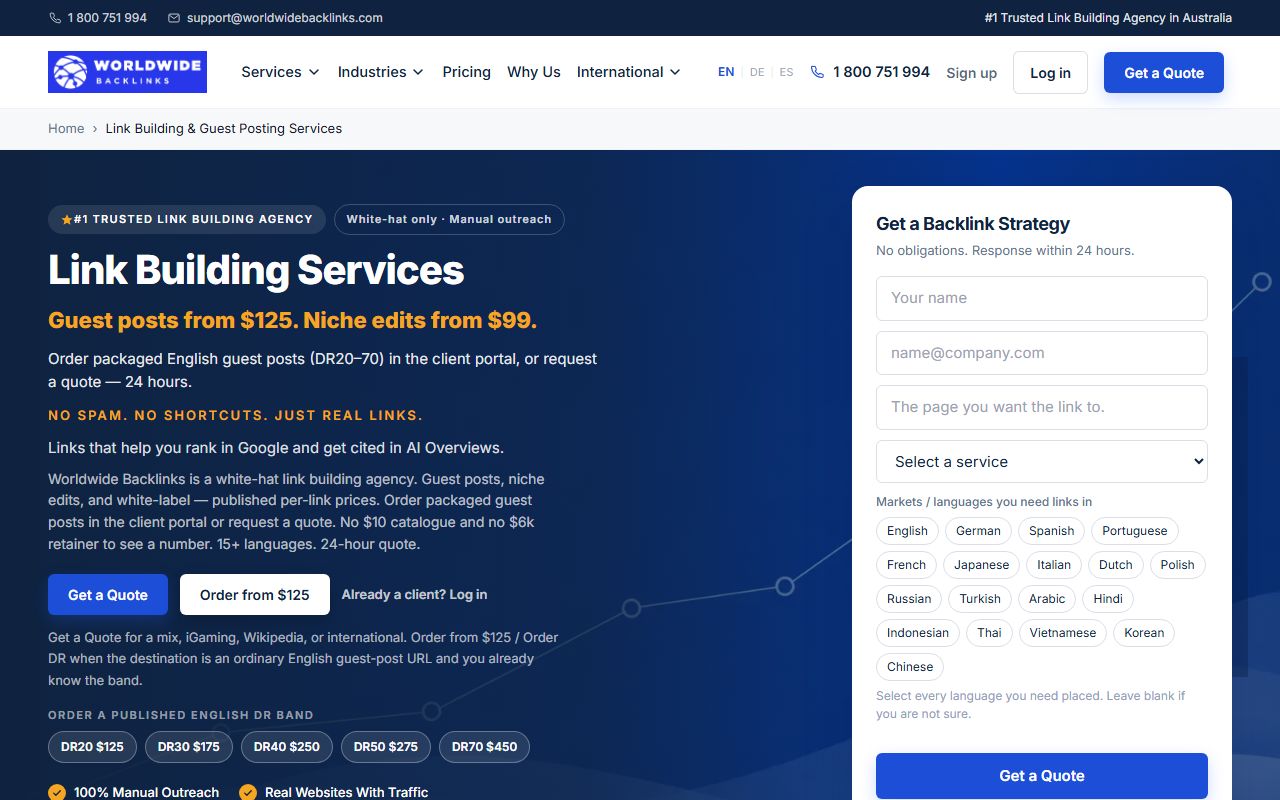Go to Why Us
Image resolution: width=1280 pixels, height=800 pixels.
coord(534,72)
